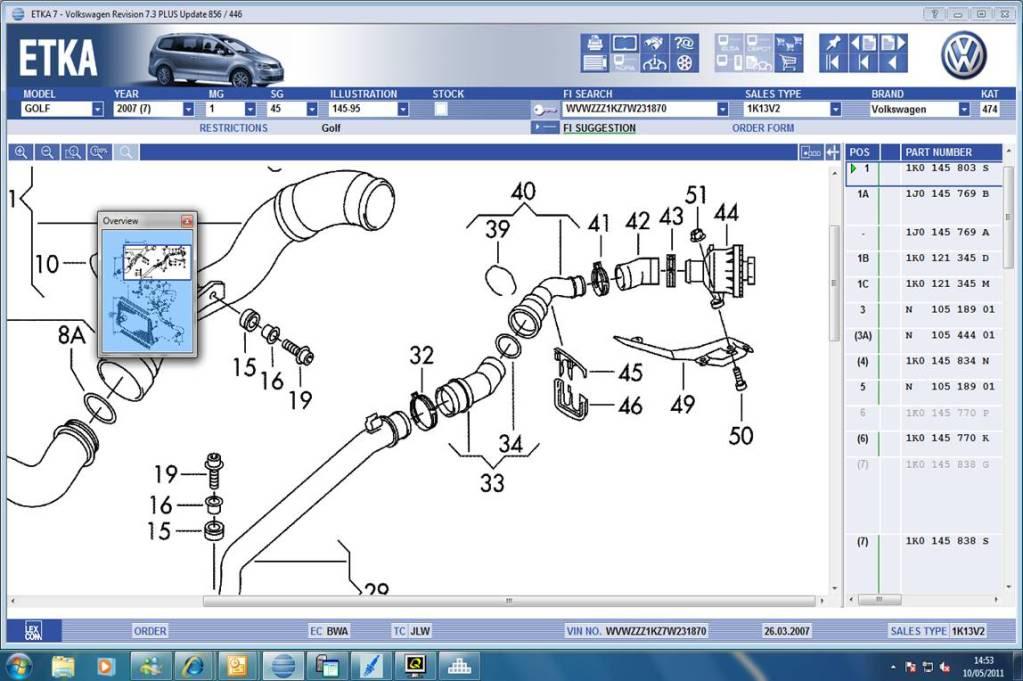This screenshot has width=1023, height=681.
Task: Click the arrow button beside FI SUGGESTION
Action: (544, 127)
